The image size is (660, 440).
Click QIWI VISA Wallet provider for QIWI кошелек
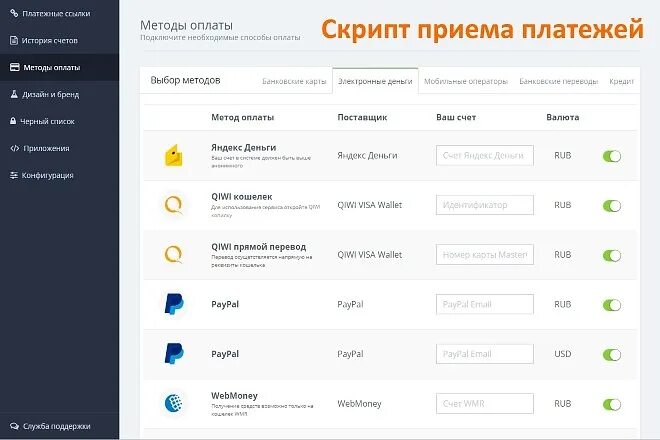[x=370, y=205]
